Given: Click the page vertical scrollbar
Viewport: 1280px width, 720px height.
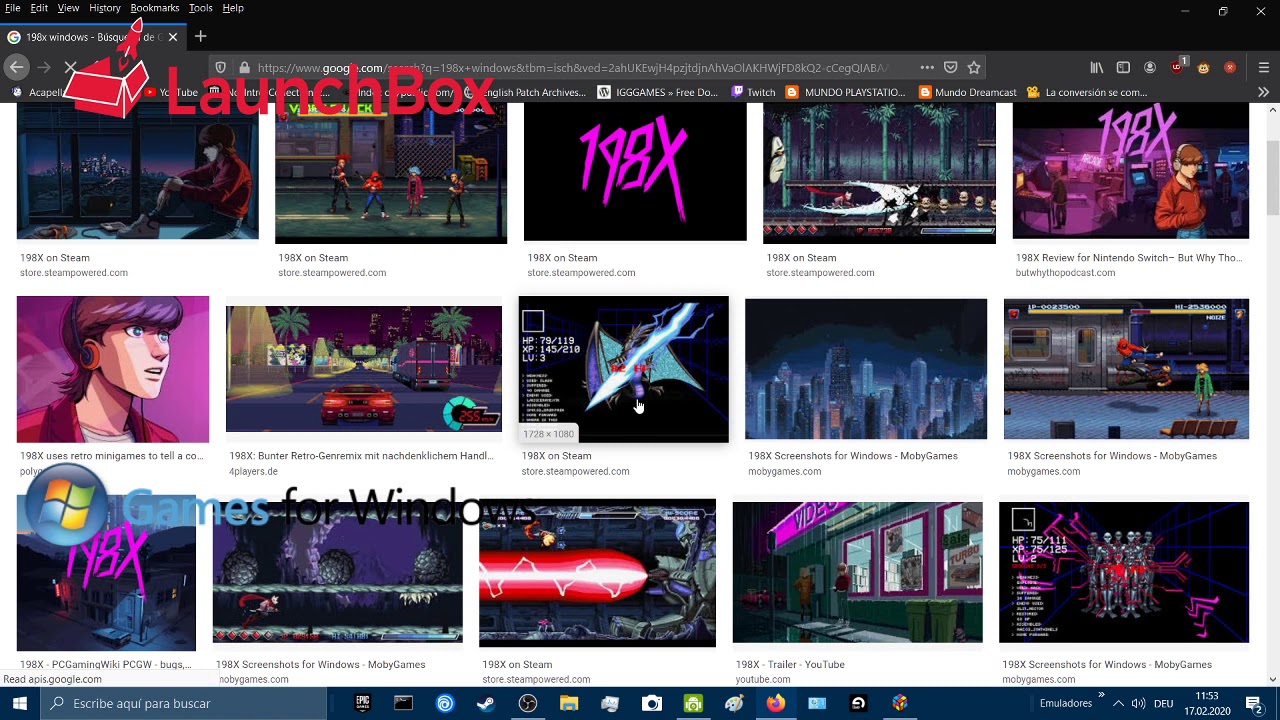Looking at the screenshot, I should coord(1273,180).
